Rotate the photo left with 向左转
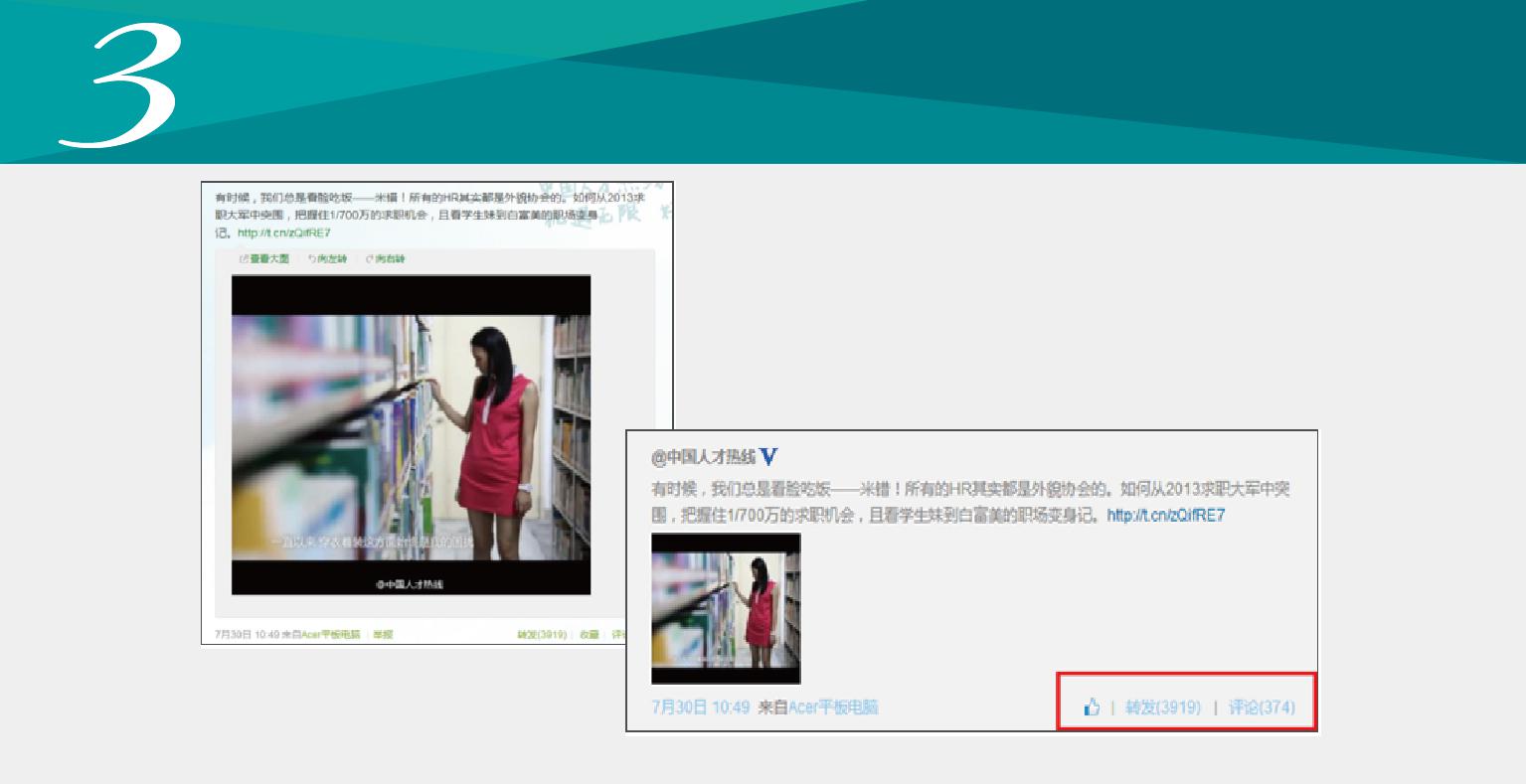This screenshot has width=1526, height=784. coord(328,259)
